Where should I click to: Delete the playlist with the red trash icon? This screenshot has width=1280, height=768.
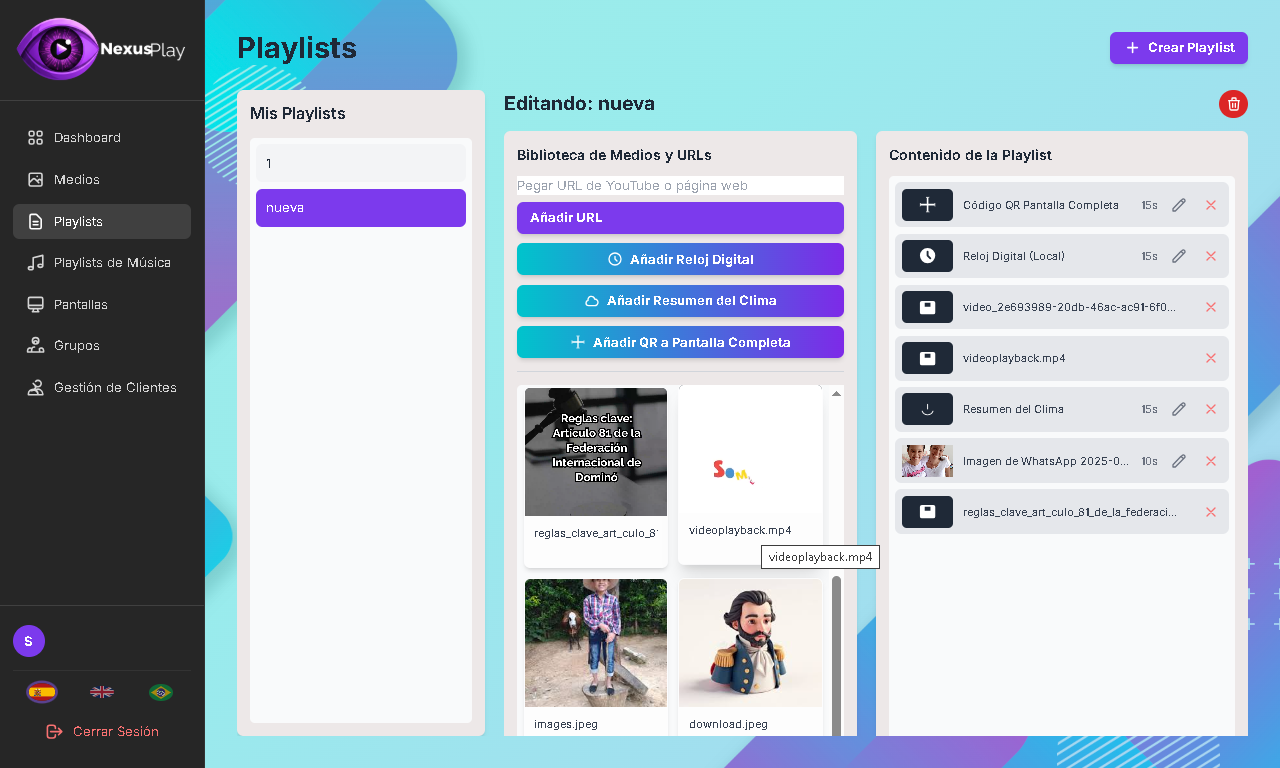click(1233, 104)
